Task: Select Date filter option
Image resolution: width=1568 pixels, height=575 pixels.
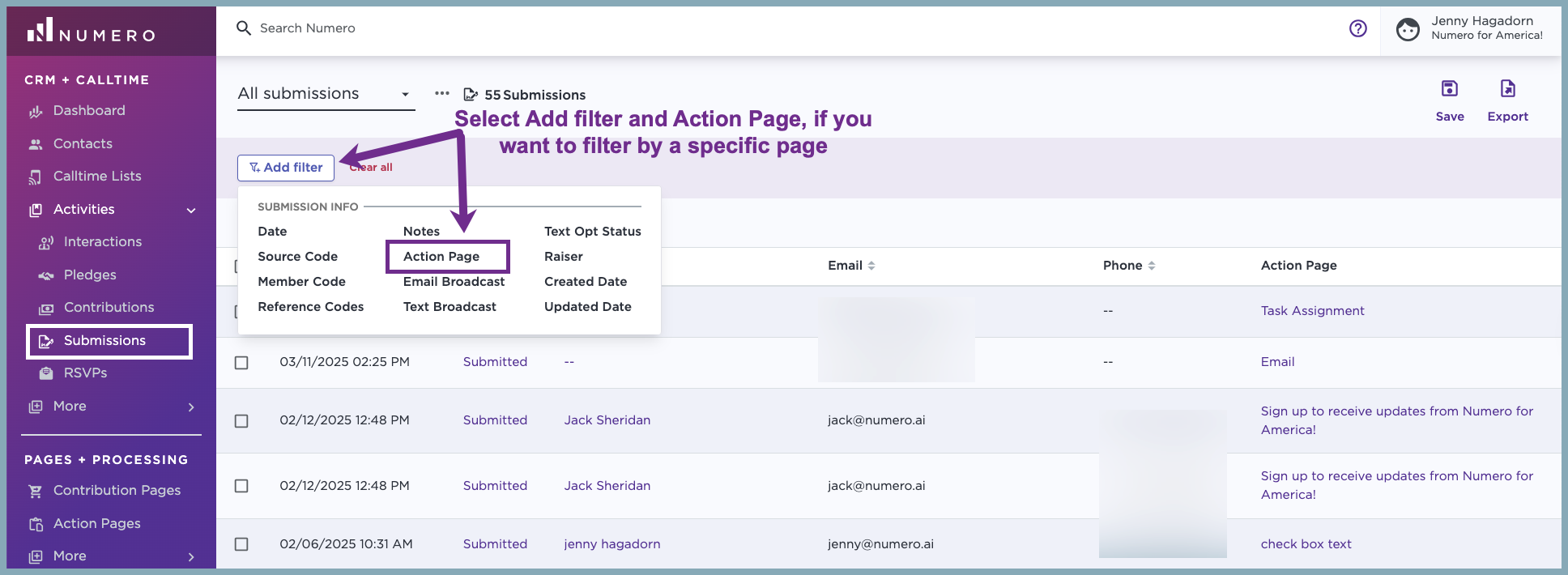Action: [272, 232]
